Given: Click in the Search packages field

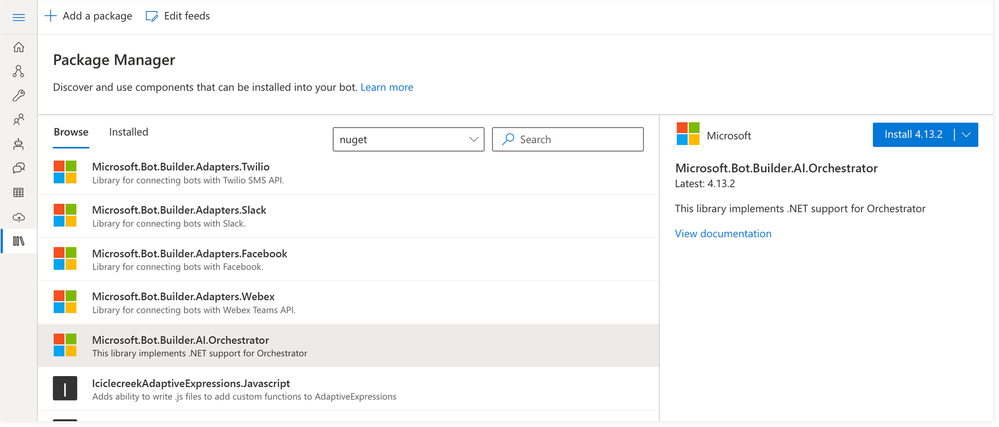Looking at the screenshot, I should coord(568,140).
